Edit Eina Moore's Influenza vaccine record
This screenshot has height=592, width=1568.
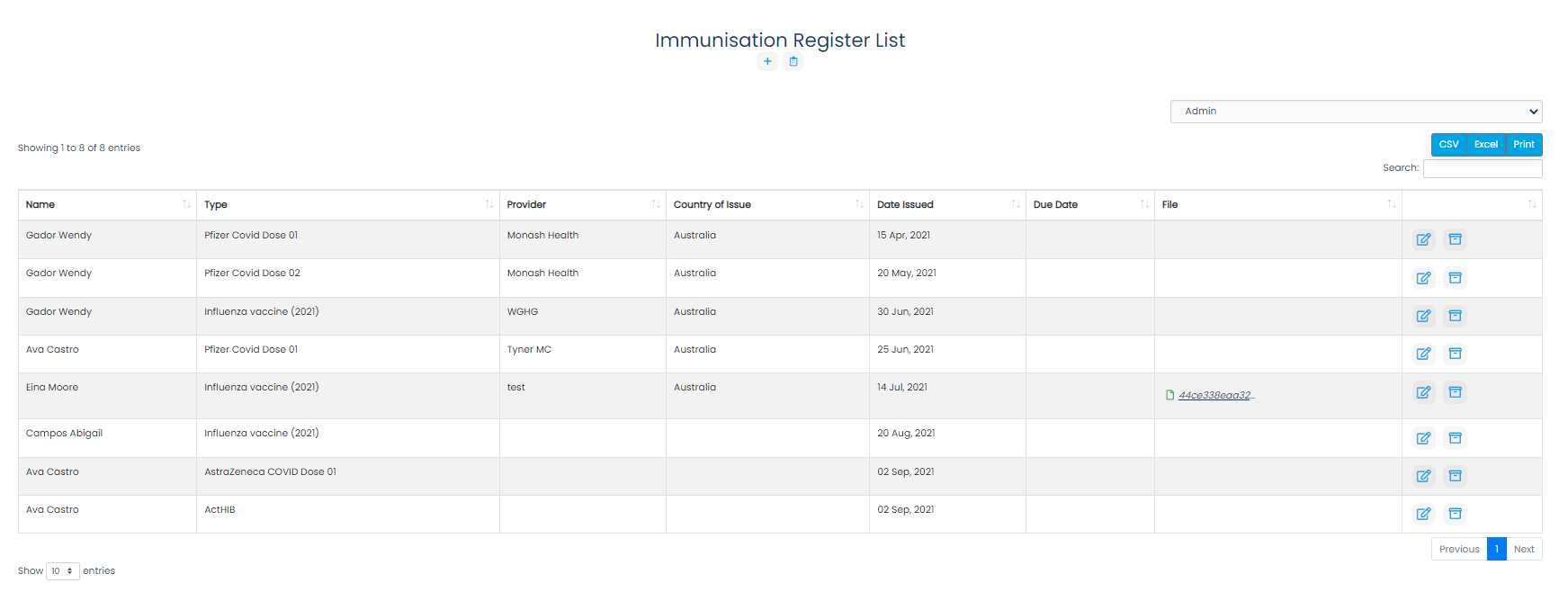[1423, 392]
